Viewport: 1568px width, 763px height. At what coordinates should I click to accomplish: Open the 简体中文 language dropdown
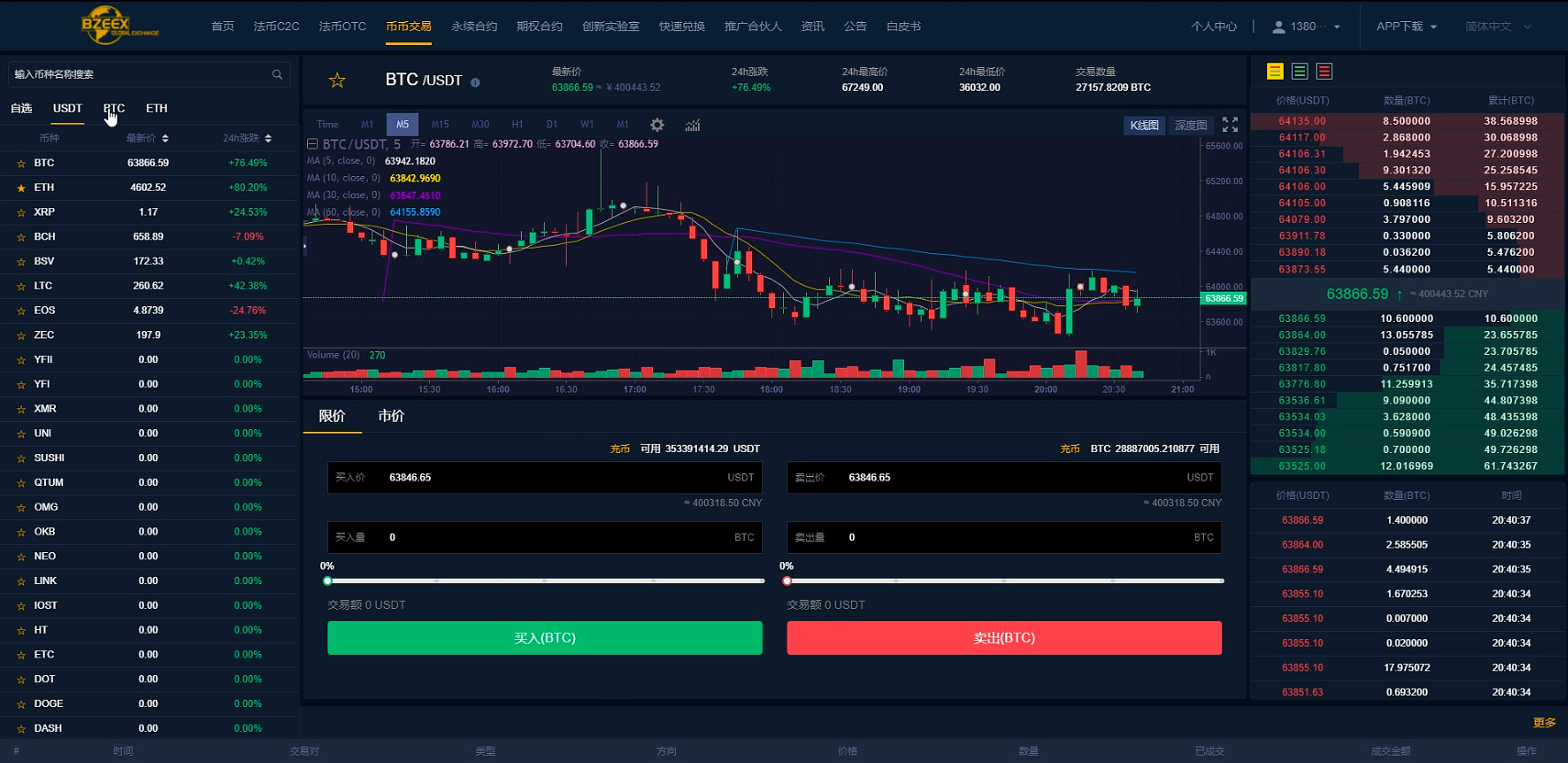click(x=1498, y=27)
